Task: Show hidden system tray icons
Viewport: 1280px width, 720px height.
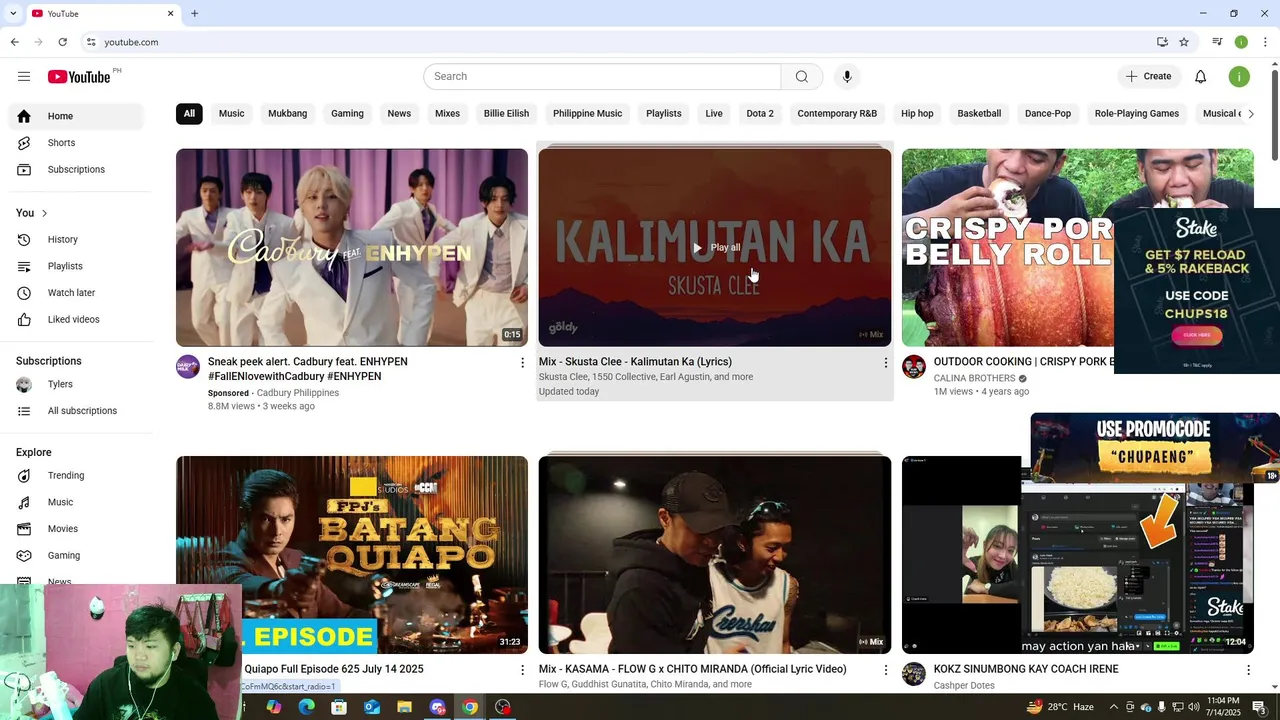Action: (1114, 707)
